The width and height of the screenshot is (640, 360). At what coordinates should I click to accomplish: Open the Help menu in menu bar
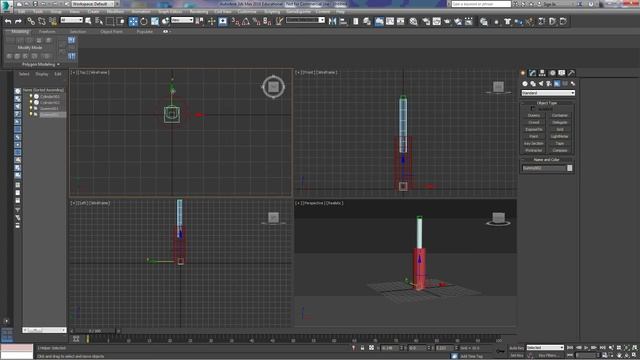click(x=340, y=12)
